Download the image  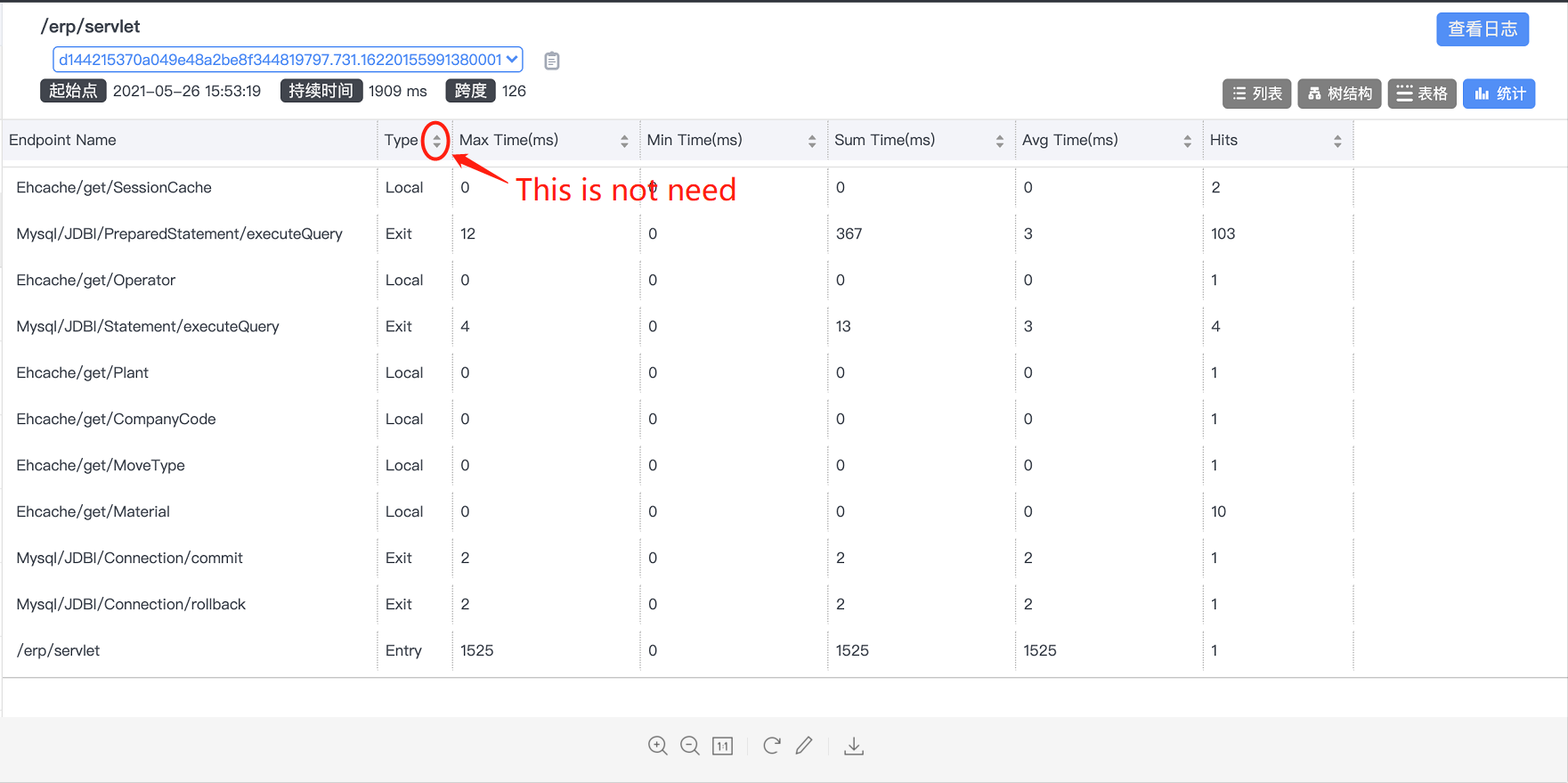pos(854,746)
